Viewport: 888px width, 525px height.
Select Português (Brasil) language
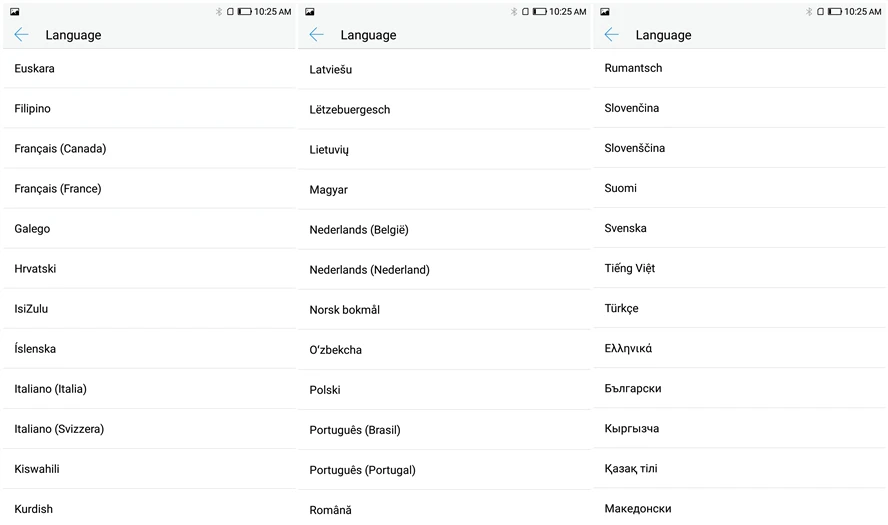coord(445,430)
